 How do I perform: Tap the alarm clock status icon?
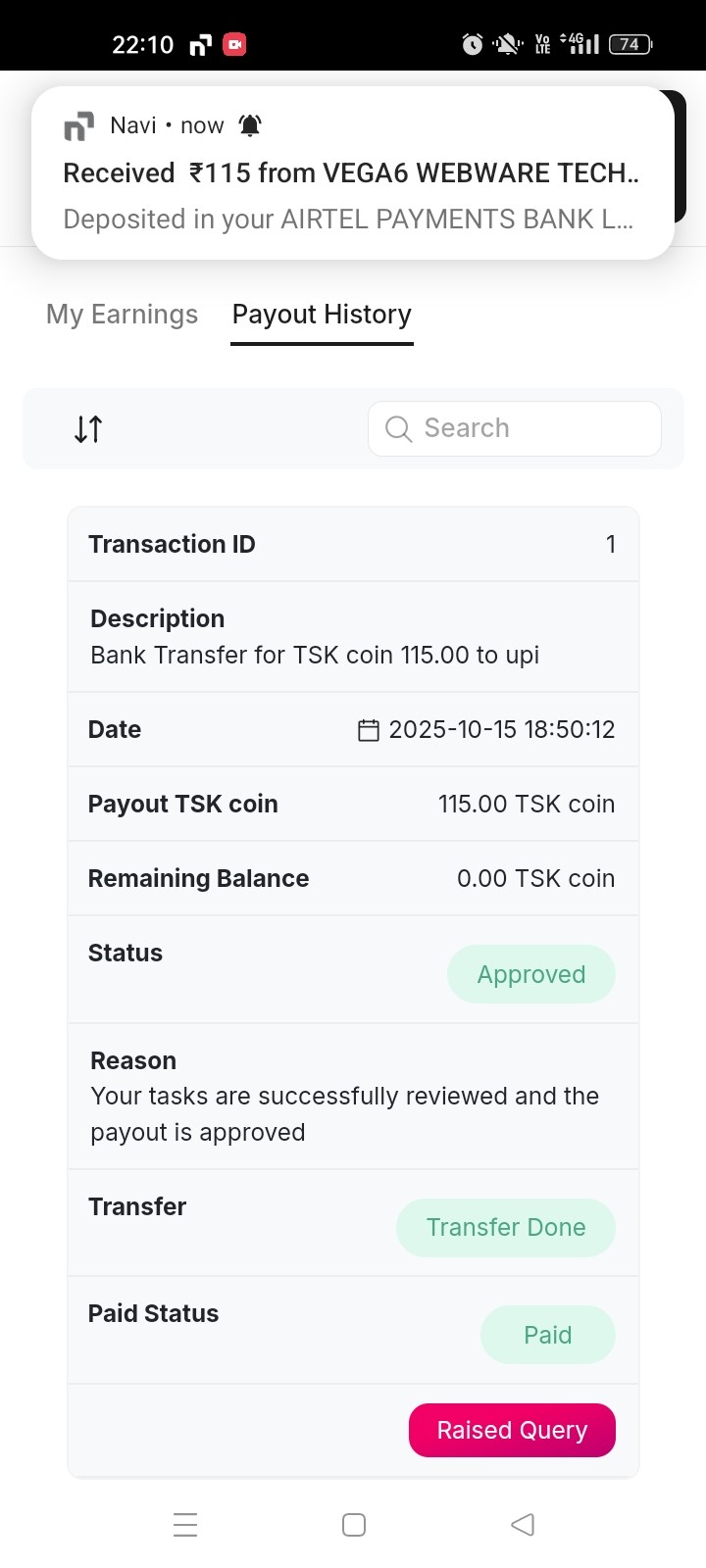[473, 44]
